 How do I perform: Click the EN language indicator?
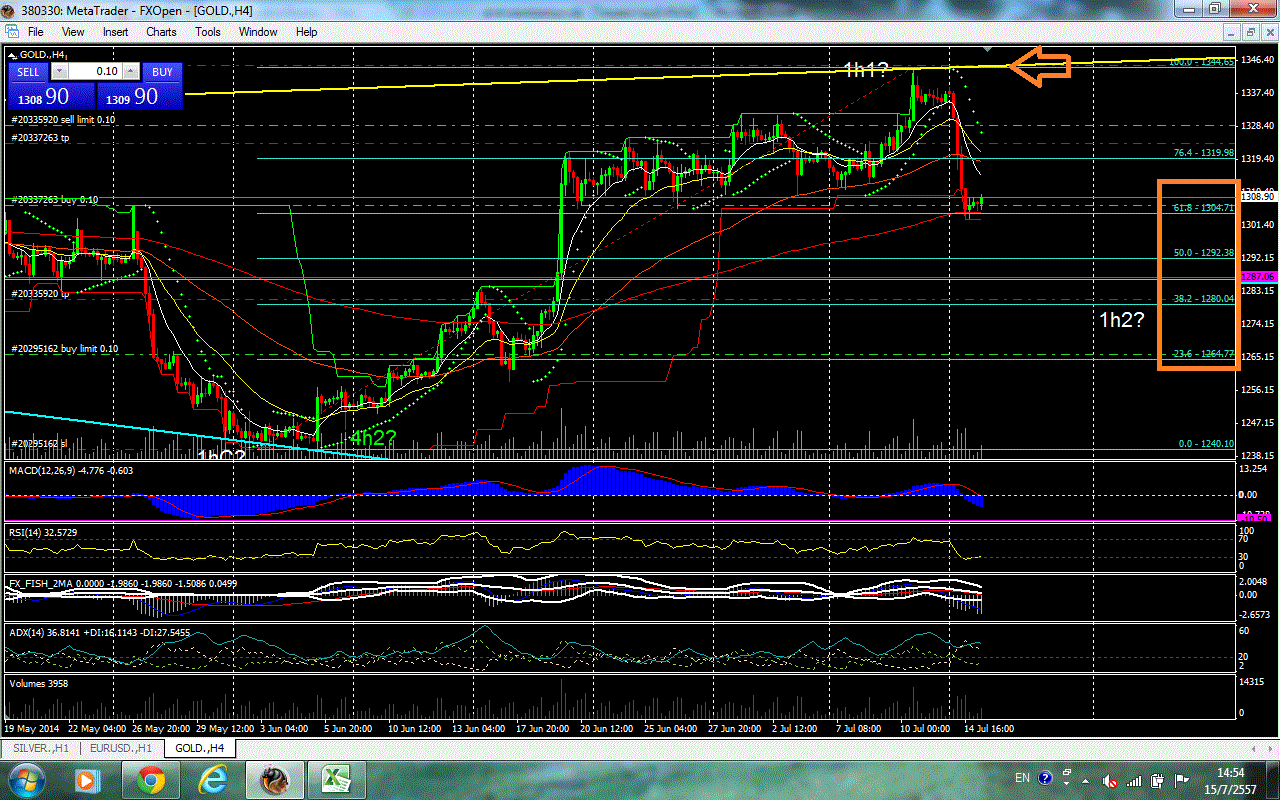[1022, 778]
